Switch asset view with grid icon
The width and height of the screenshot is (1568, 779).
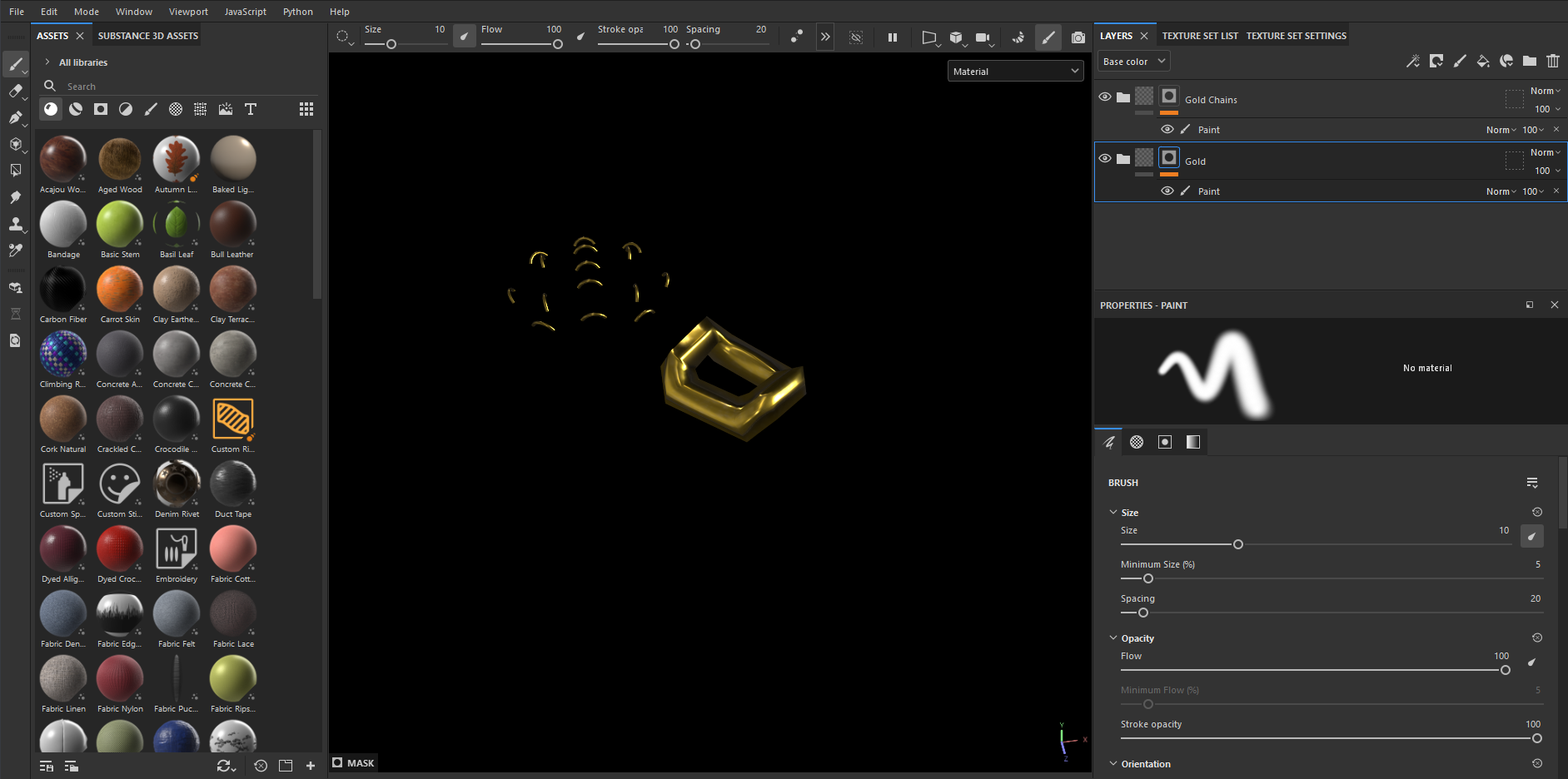[306, 109]
